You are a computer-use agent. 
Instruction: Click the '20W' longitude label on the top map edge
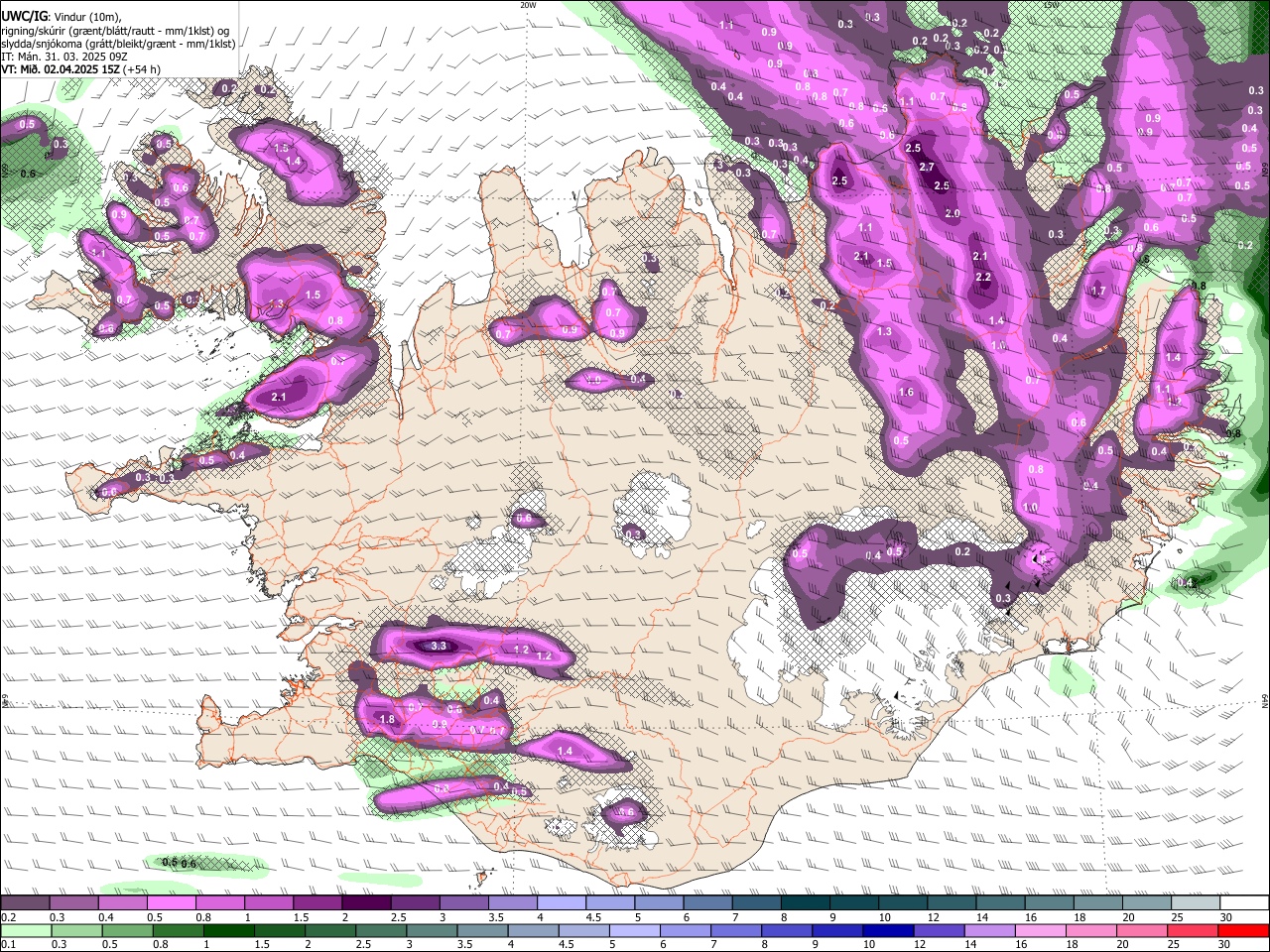point(528,5)
